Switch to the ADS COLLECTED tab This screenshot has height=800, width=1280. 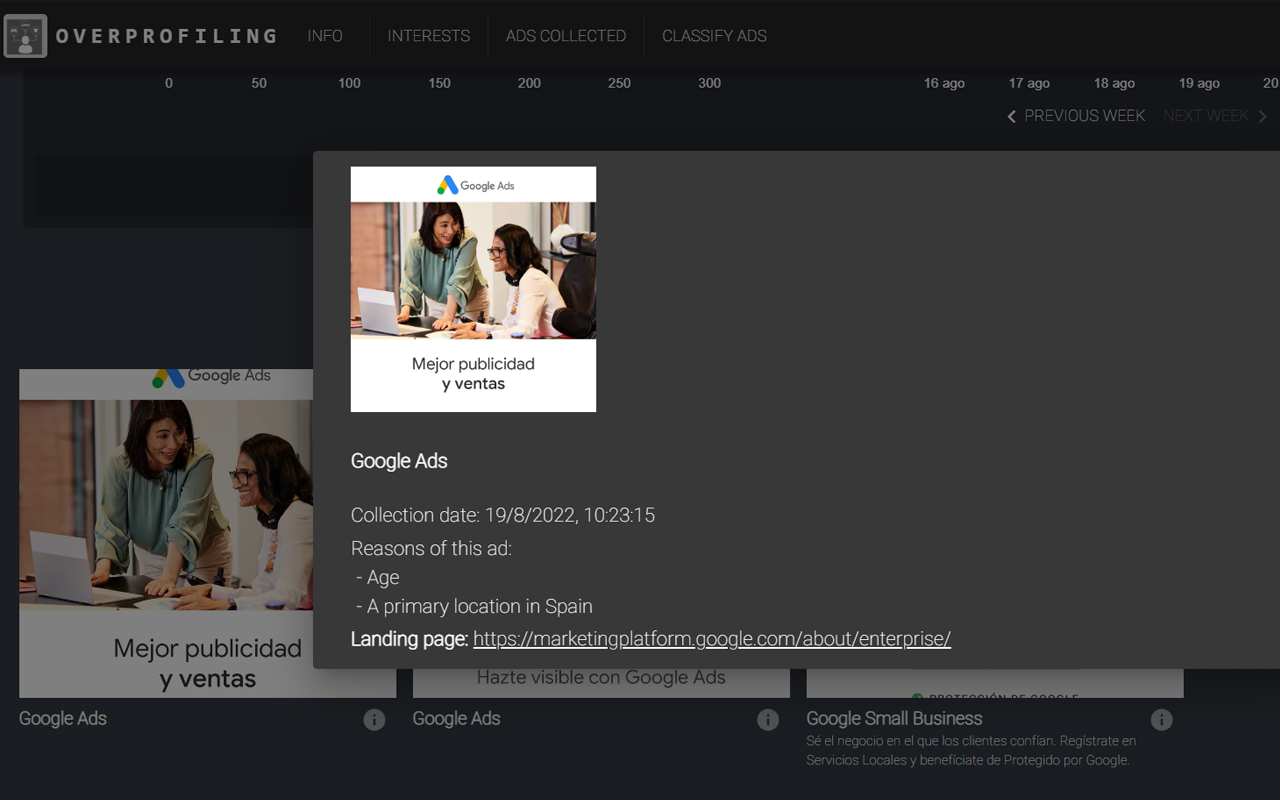pyautogui.click(x=566, y=36)
